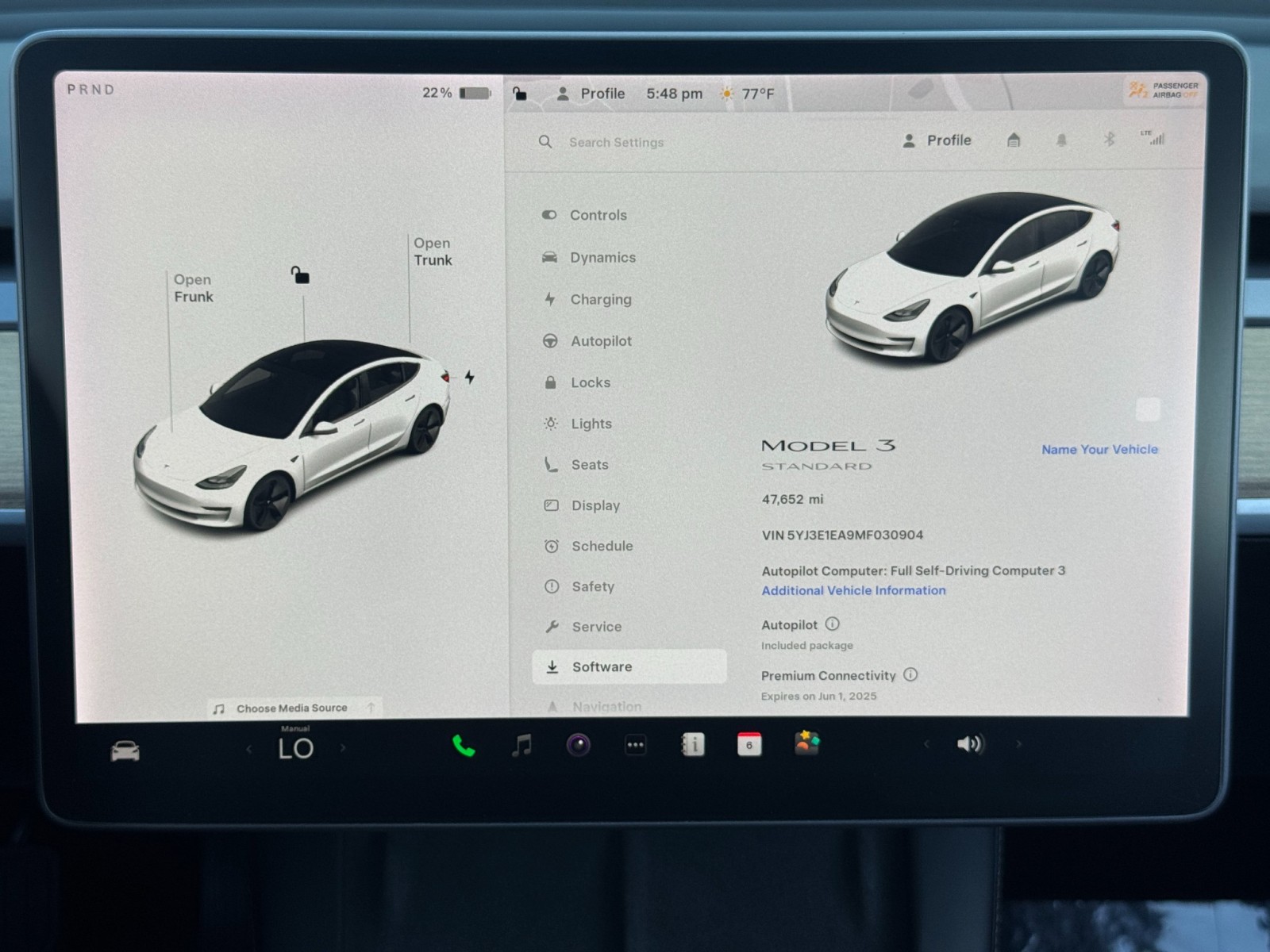
Task: Expand media player with up arrow
Action: tap(371, 708)
